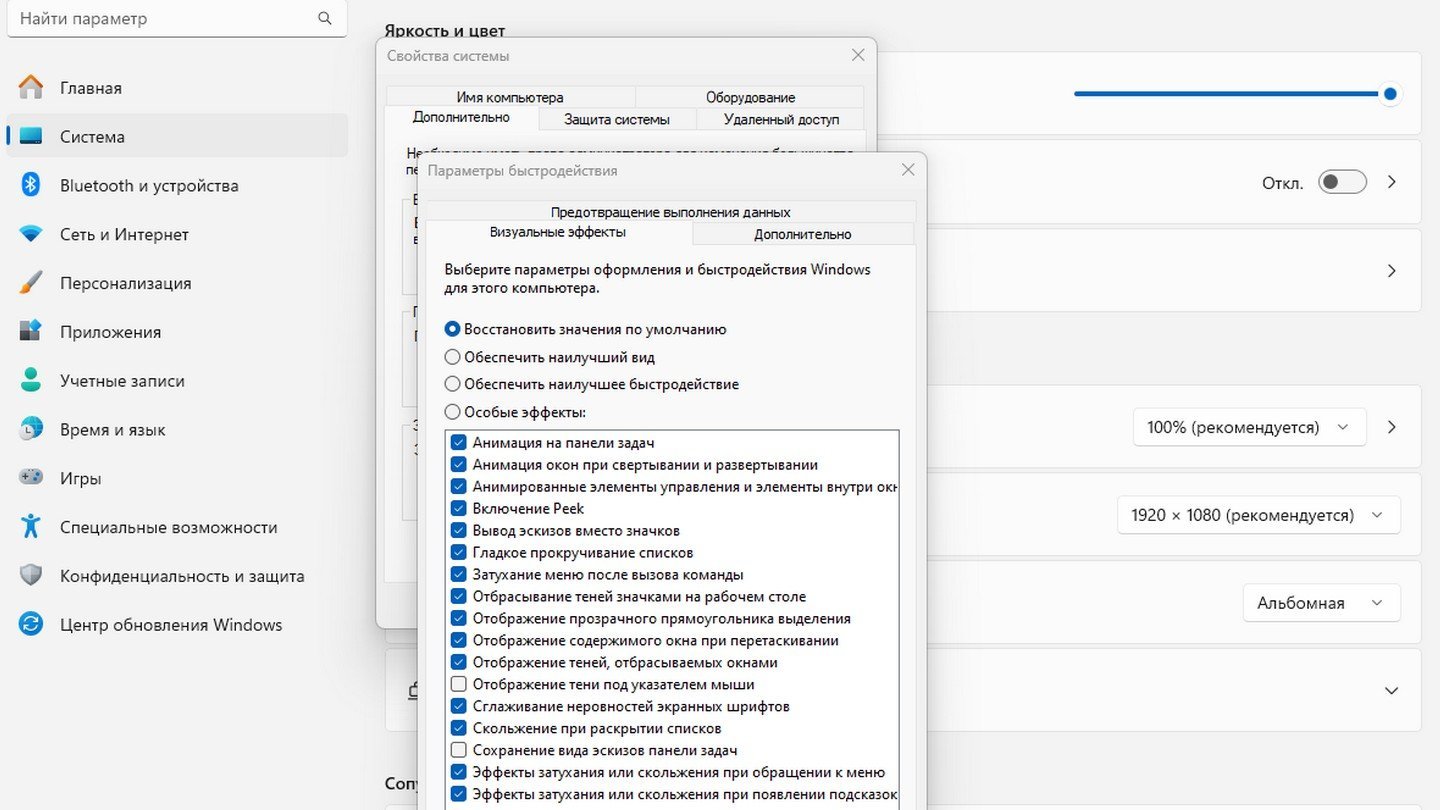The width and height of the screenshot is (1440, 810).
Task: Open the Конфиденциальность и защита shield icon
Action: pyautogui.click(x=31, y=576)
